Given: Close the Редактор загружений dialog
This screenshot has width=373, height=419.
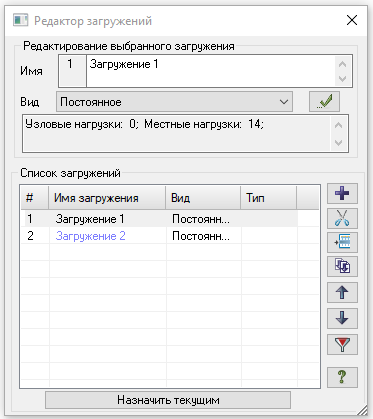Looking at the screenshot, I should (352, 20).
